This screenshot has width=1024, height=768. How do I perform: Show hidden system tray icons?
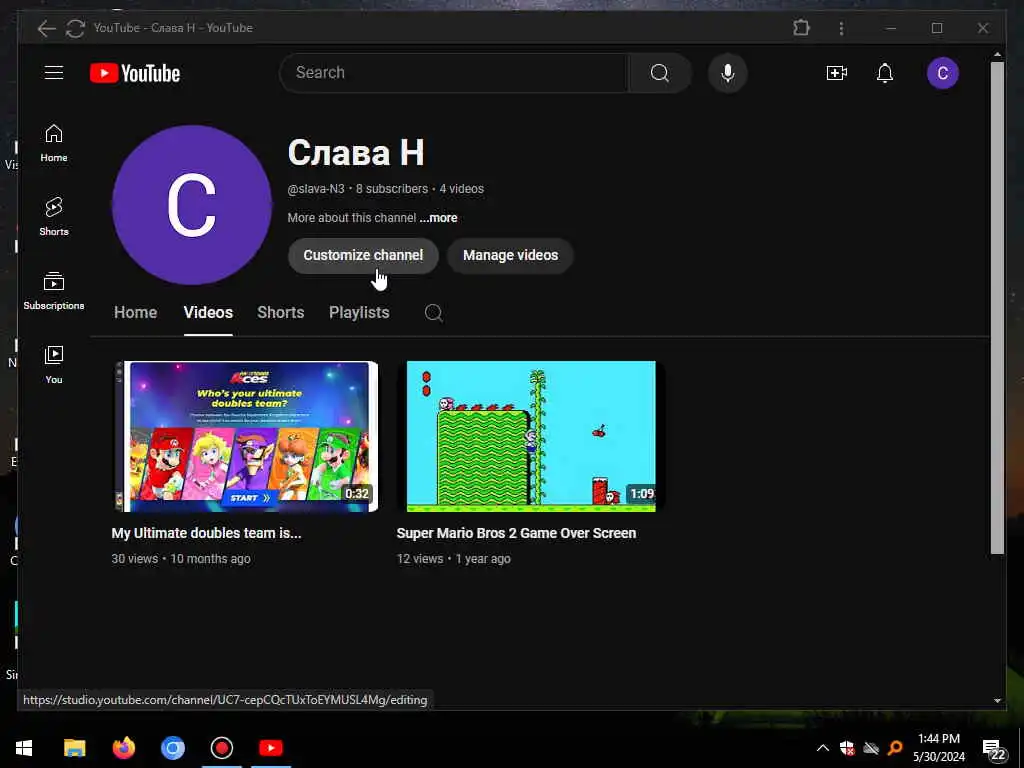click(823, 748)
